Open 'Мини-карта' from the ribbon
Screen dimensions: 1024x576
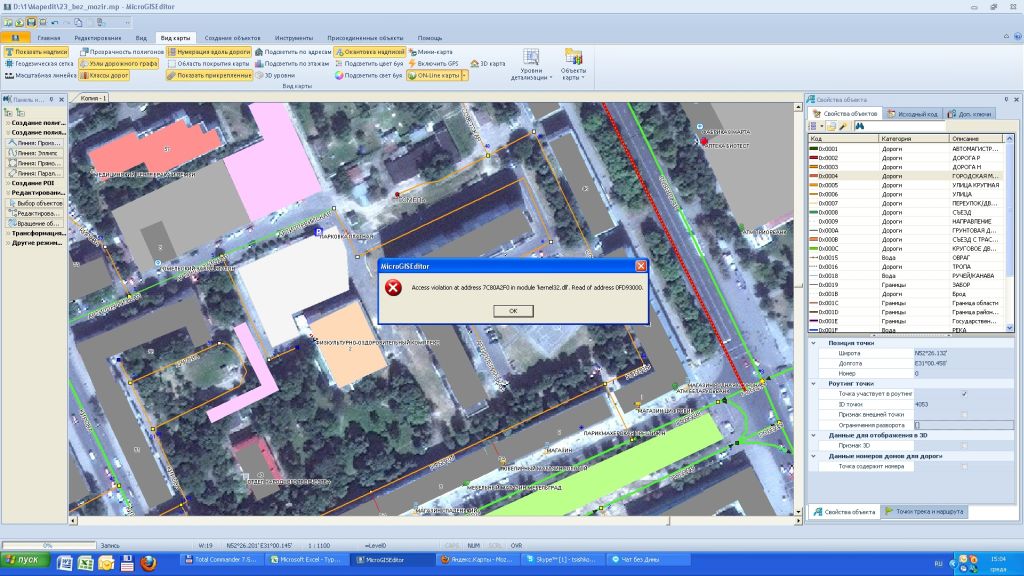click(433, 51)
